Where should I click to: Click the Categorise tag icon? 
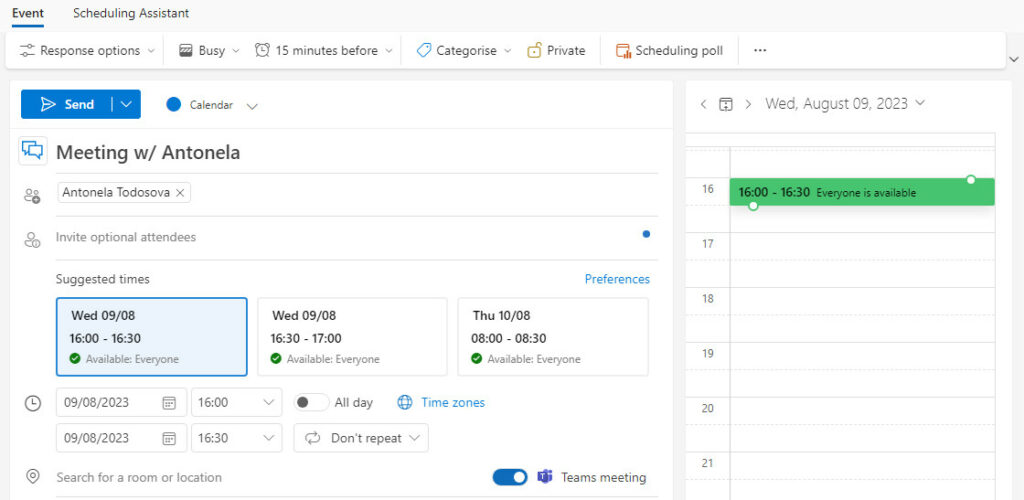click(x=424, y=50)
